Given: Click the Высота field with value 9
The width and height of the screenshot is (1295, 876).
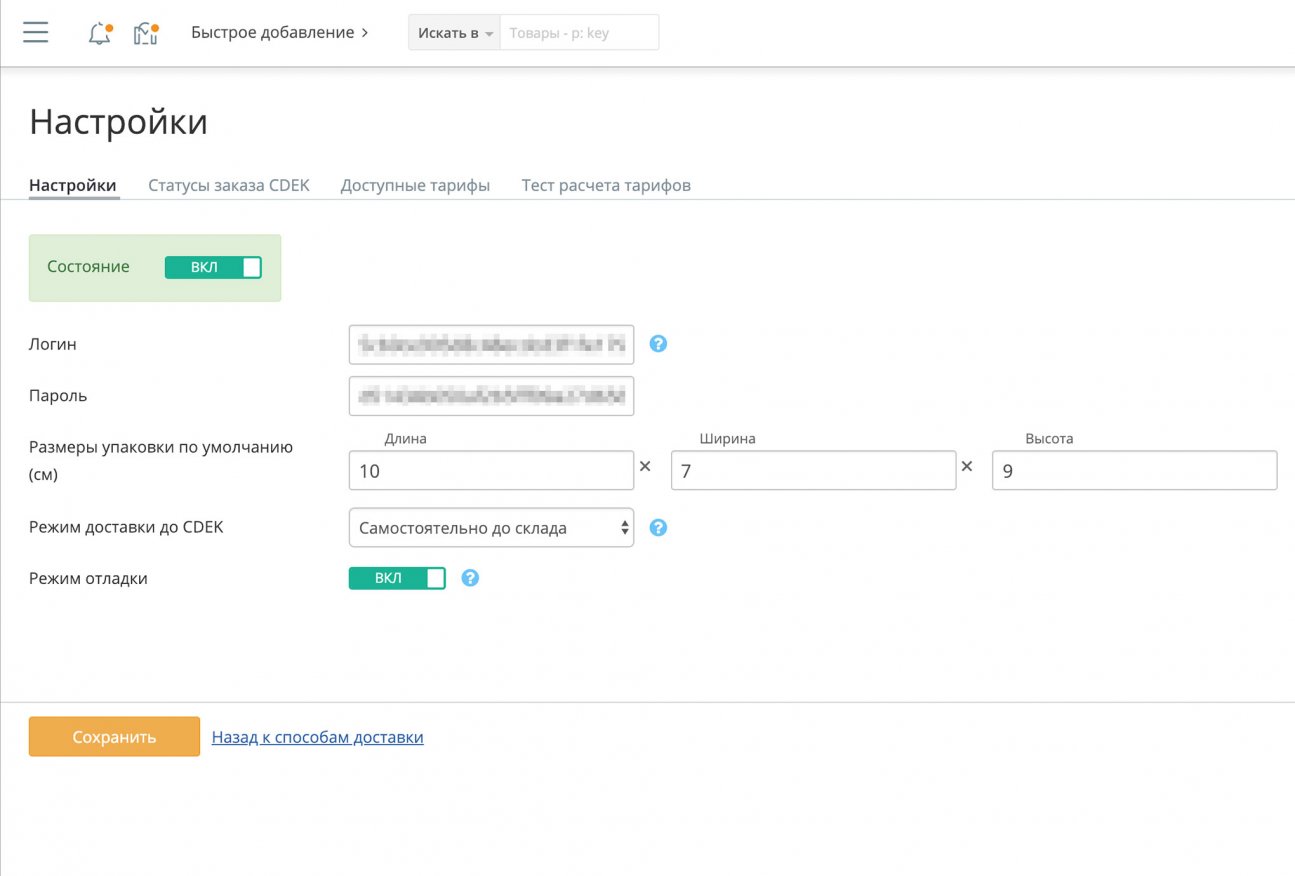Looking at the screenshot, I should click(1134, 471).
